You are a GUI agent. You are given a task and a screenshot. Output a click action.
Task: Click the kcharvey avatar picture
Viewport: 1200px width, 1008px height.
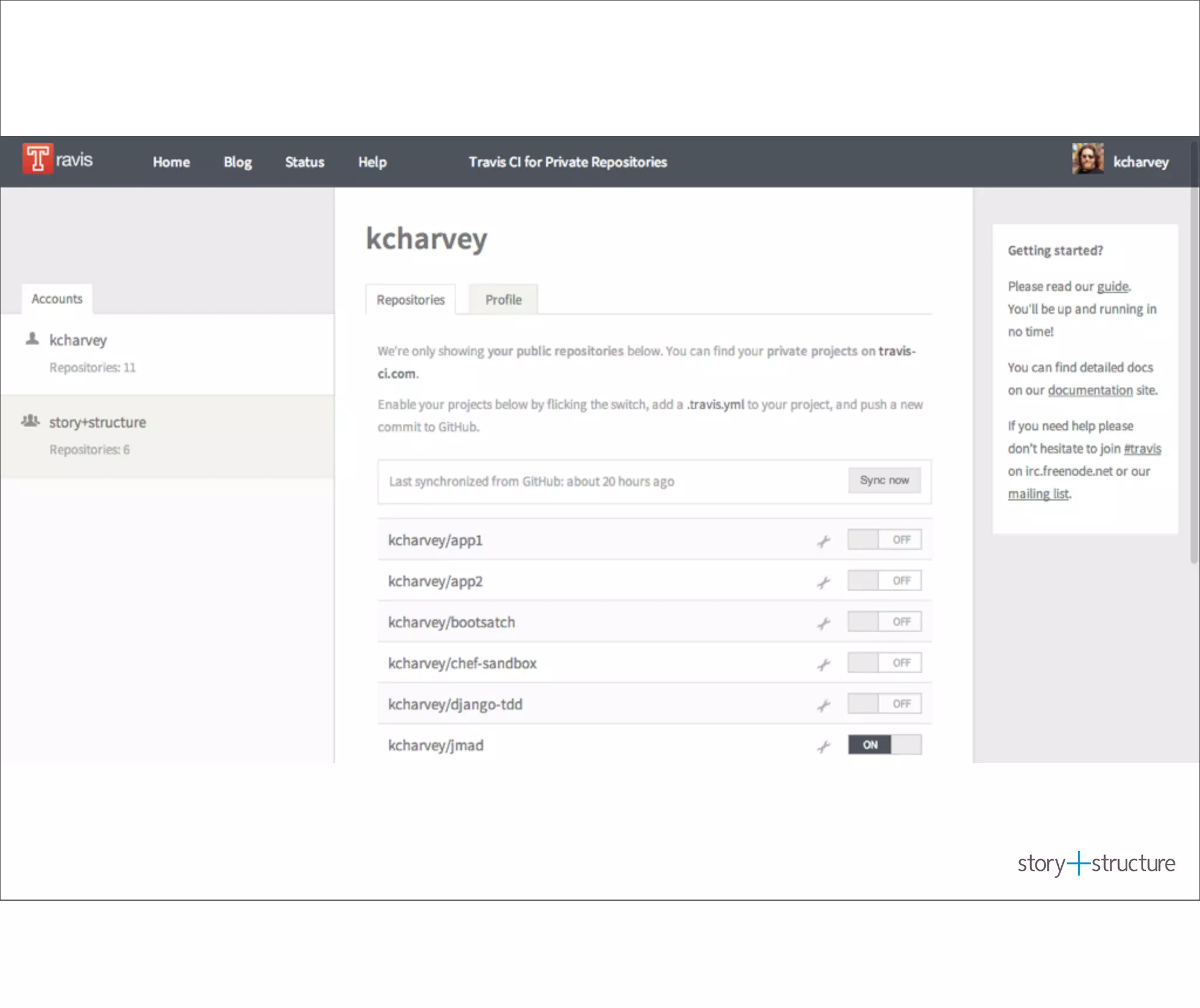pos(1087,158)
